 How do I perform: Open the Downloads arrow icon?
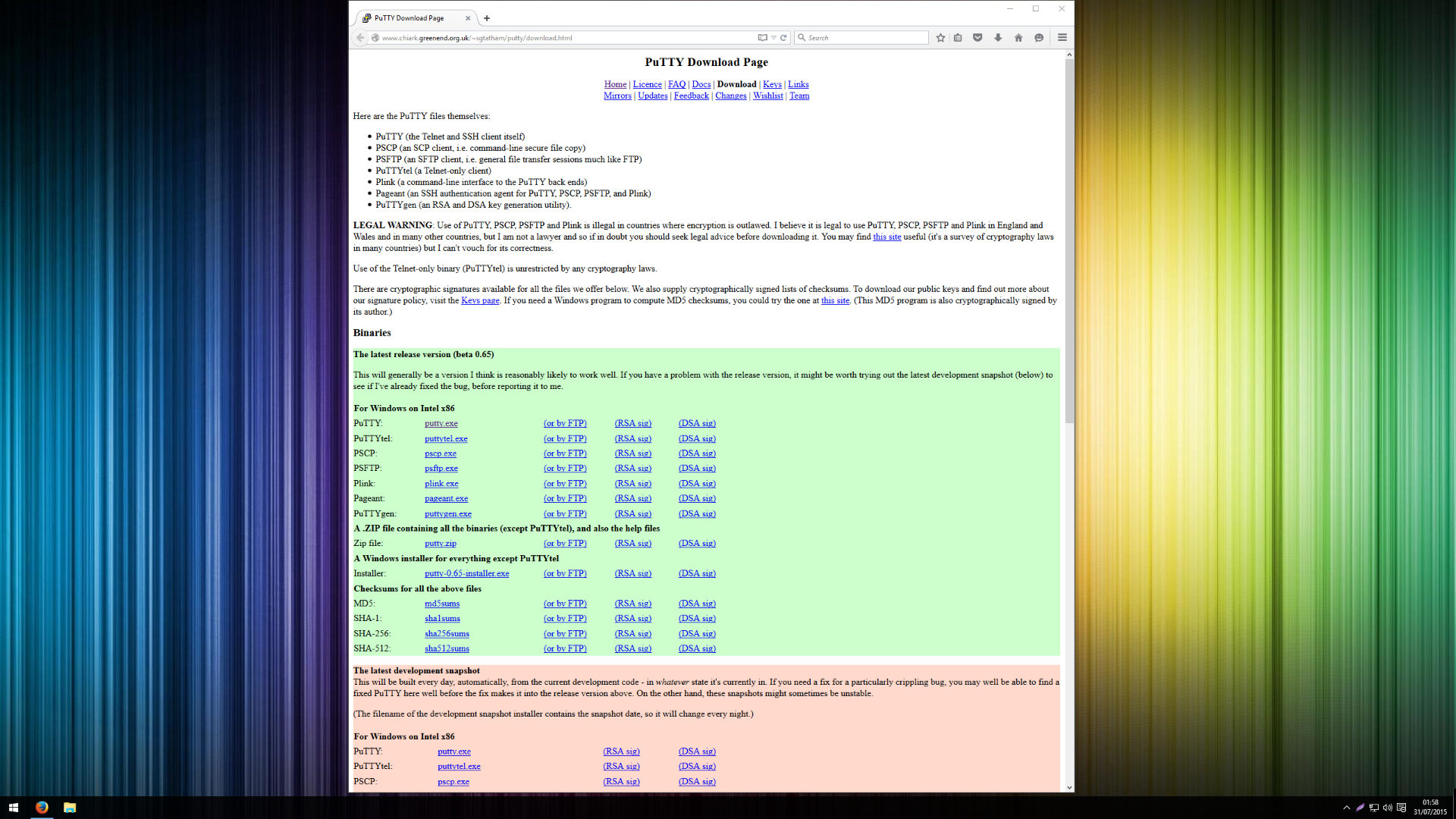(x=998, y=37)
